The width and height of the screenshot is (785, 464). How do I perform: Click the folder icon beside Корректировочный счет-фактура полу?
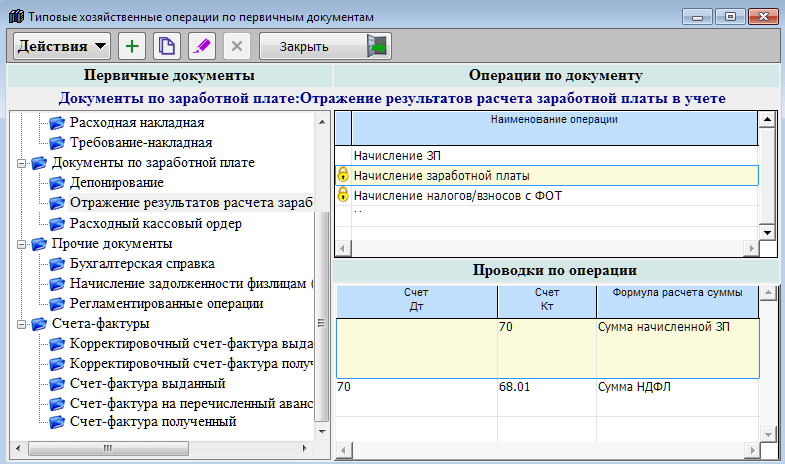coord(57,364)
